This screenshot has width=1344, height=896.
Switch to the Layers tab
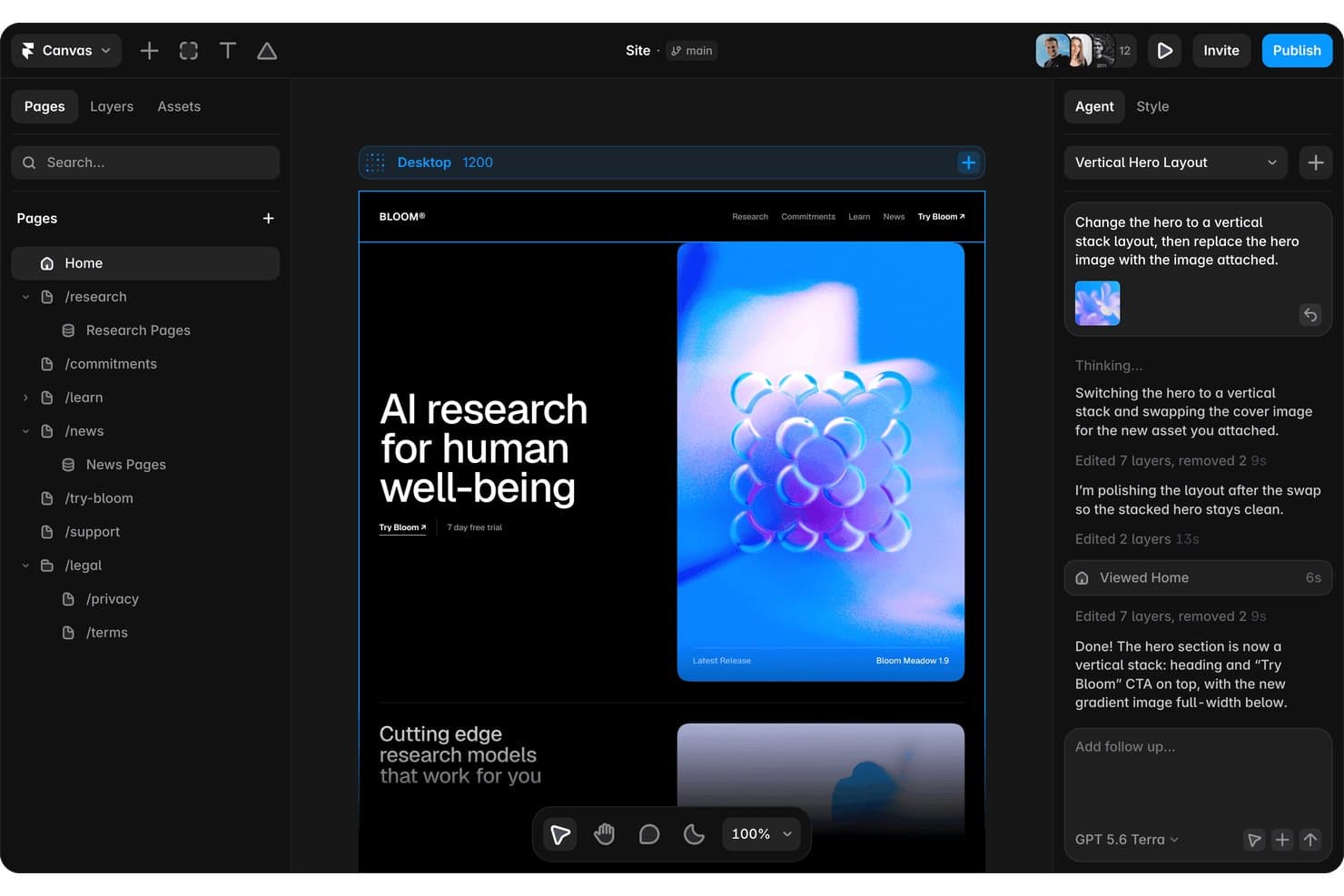112,106
